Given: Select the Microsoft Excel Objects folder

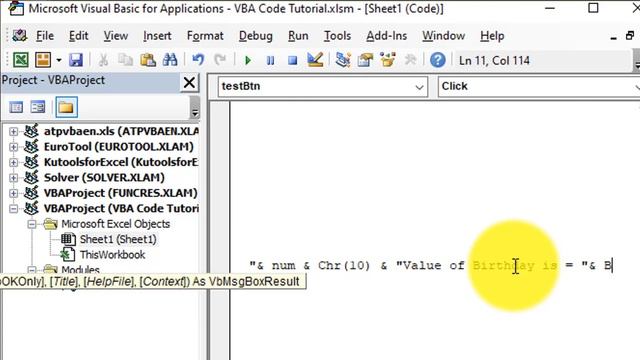Looking at the screenshot, I should click(116, 224).
